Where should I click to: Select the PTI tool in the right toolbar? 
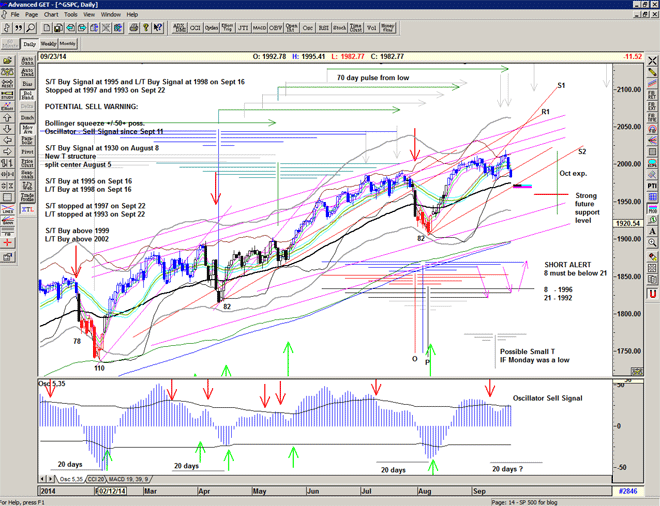pos(651,185)
